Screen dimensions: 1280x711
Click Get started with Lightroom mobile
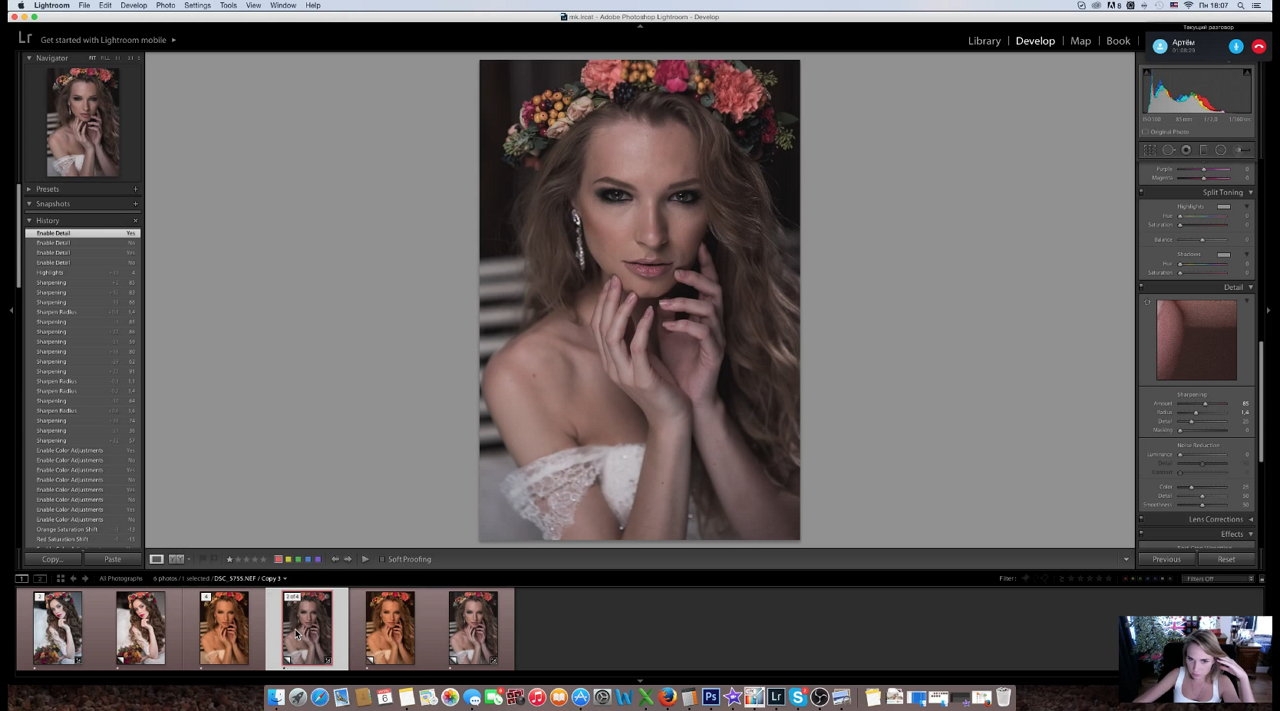103,40
